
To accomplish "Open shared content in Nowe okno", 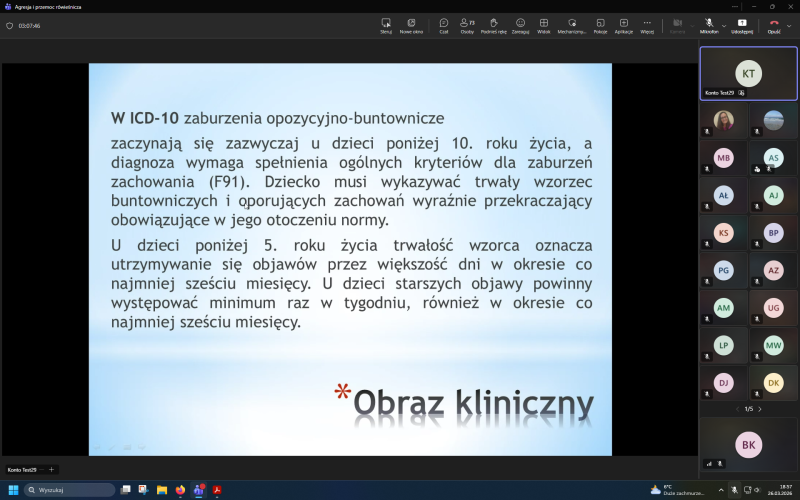I will pyautogui.click(x=411, y=25).
